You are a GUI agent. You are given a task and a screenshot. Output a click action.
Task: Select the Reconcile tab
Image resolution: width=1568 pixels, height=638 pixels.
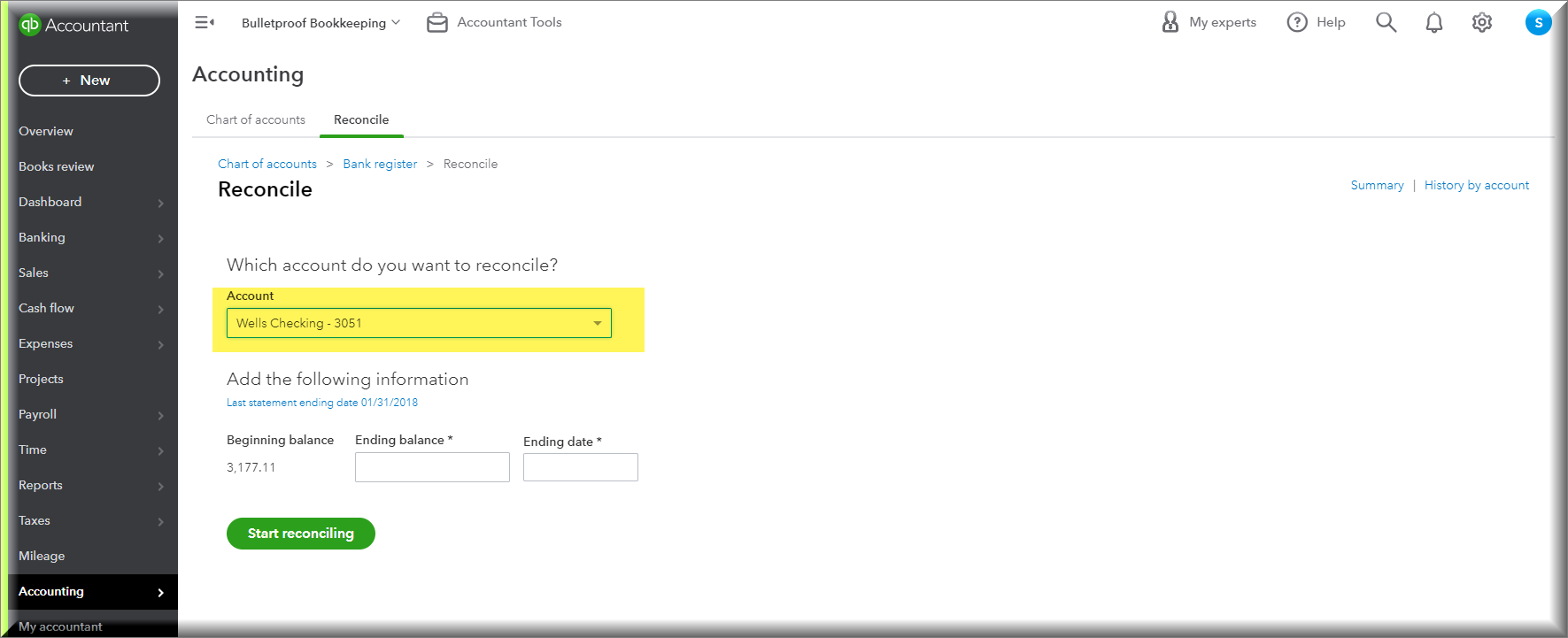point(361,119)
